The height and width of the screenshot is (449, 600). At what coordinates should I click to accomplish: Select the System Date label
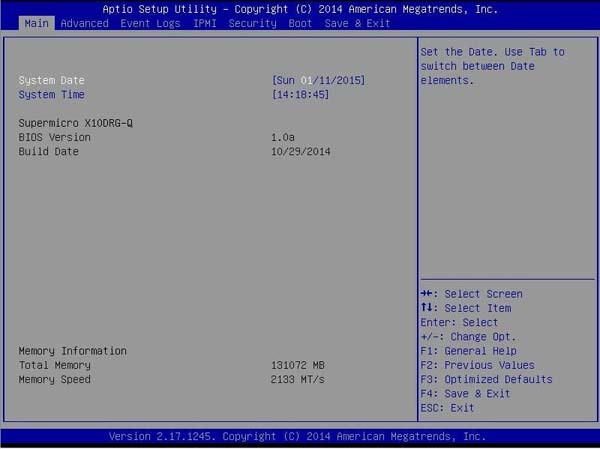pyautogui.click(x=52, y=80)
